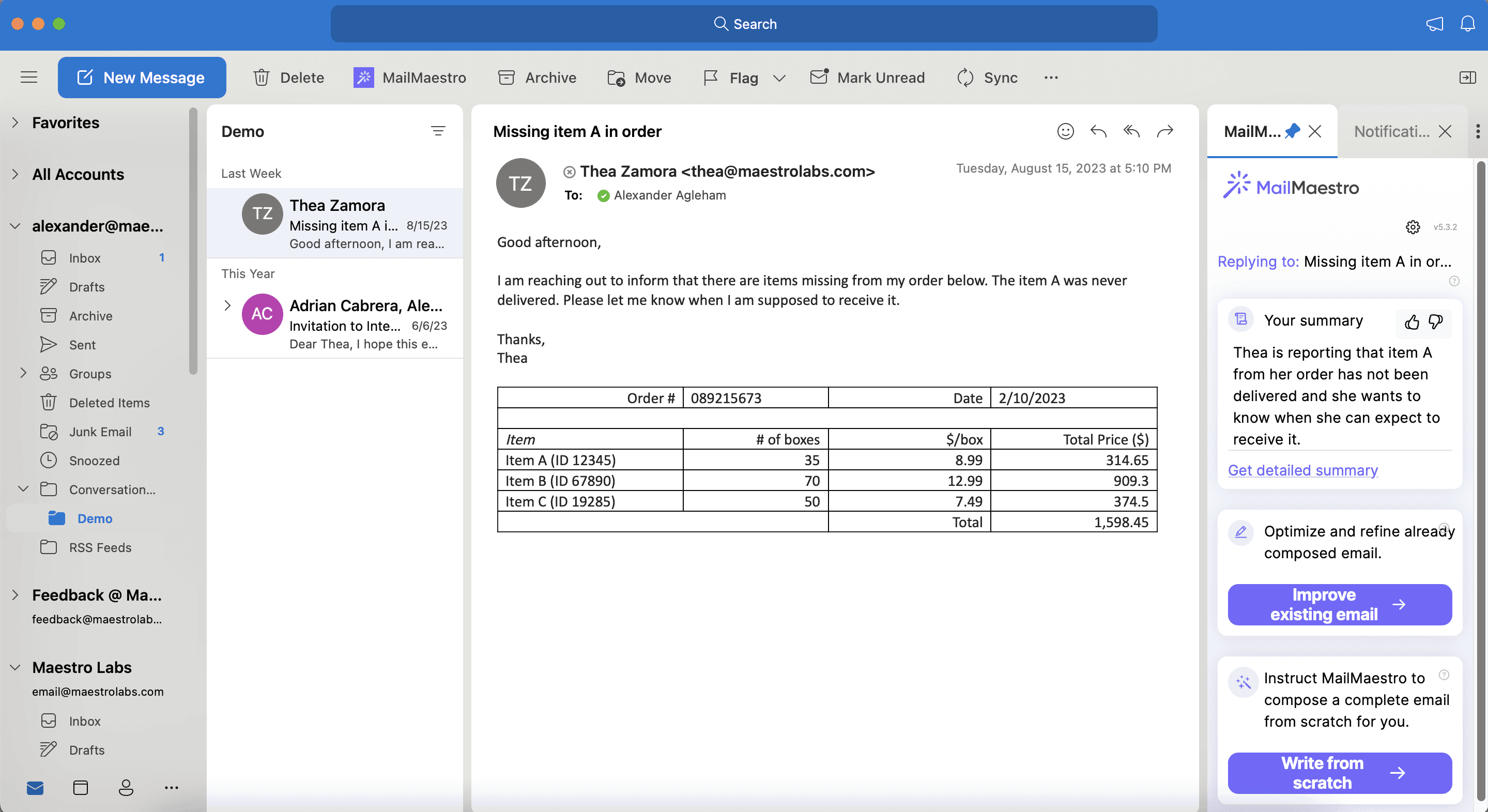The image size is (1488, 812).
Task: Expand the Adrian Cabrera conversation thread
Action: [227, 305]
